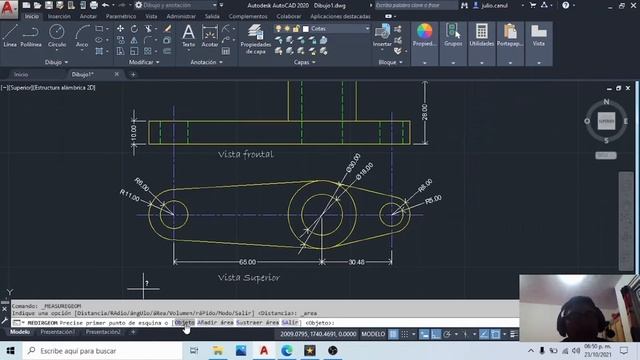Toggle ortho mode in status bar
640x360 pixels.
click(436, 334)
